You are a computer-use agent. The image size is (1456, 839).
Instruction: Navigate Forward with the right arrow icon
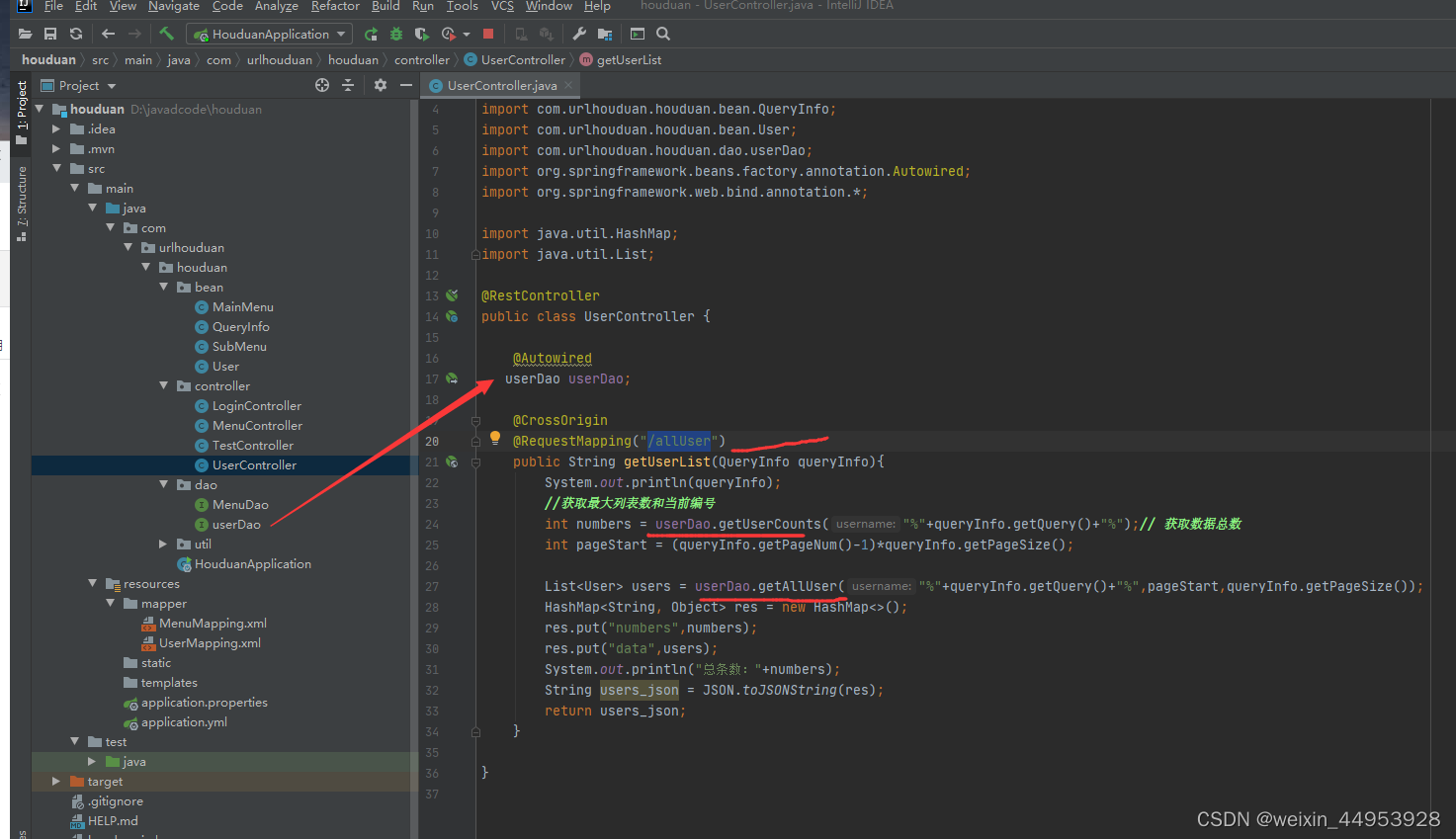(x=134, y=34)
